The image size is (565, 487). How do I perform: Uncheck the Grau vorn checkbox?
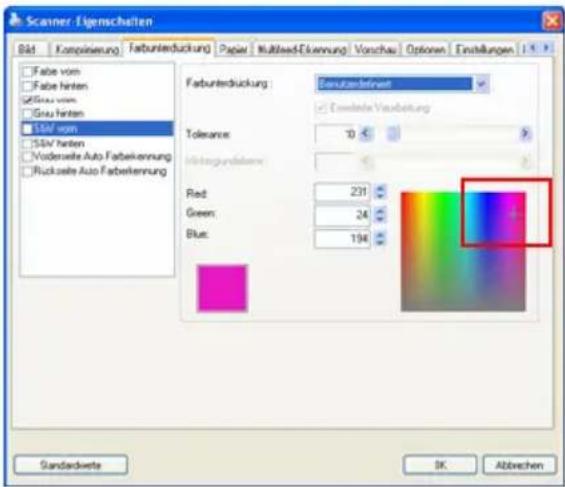(x=27, y=99)
